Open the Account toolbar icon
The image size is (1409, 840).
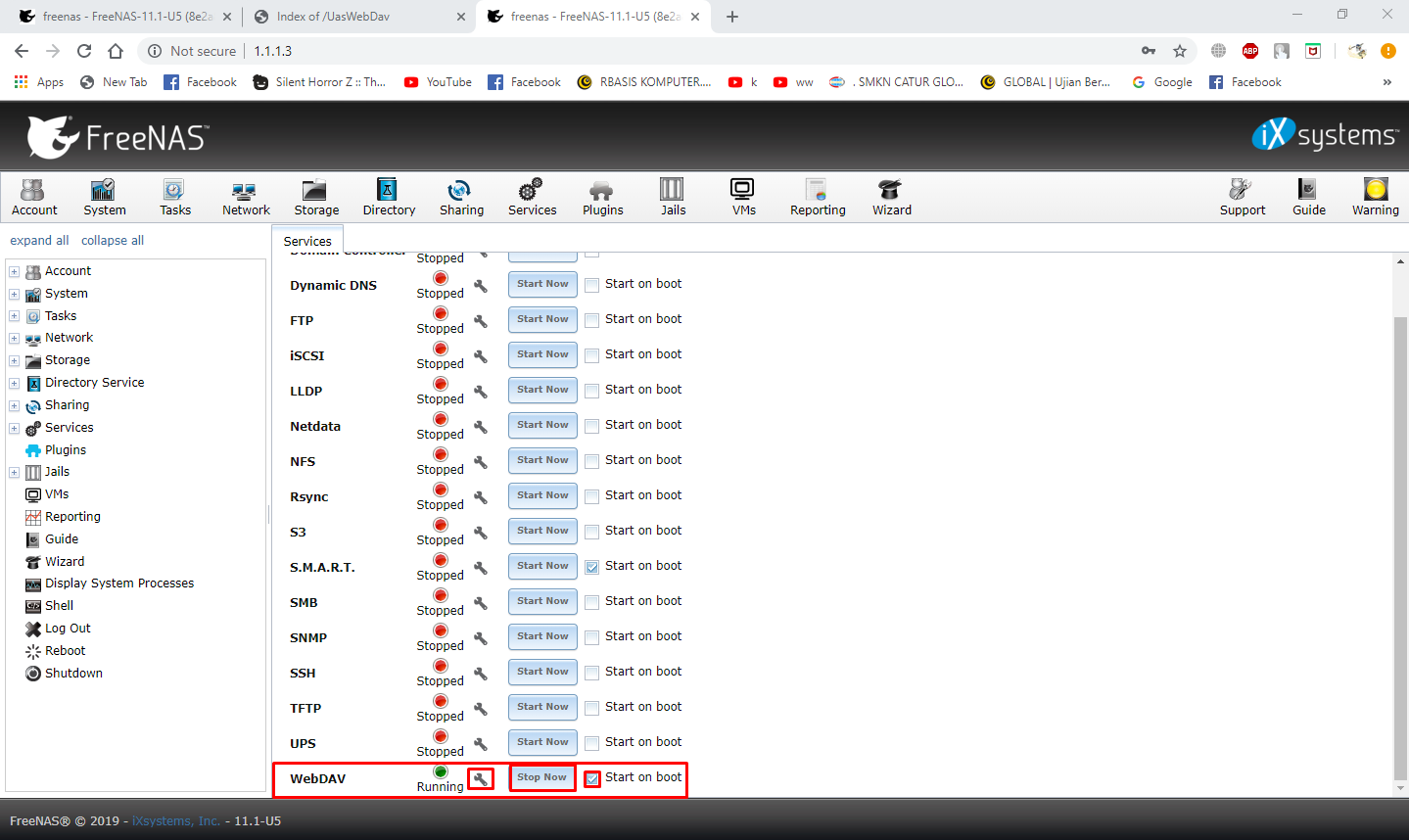[x=34, y=197]
